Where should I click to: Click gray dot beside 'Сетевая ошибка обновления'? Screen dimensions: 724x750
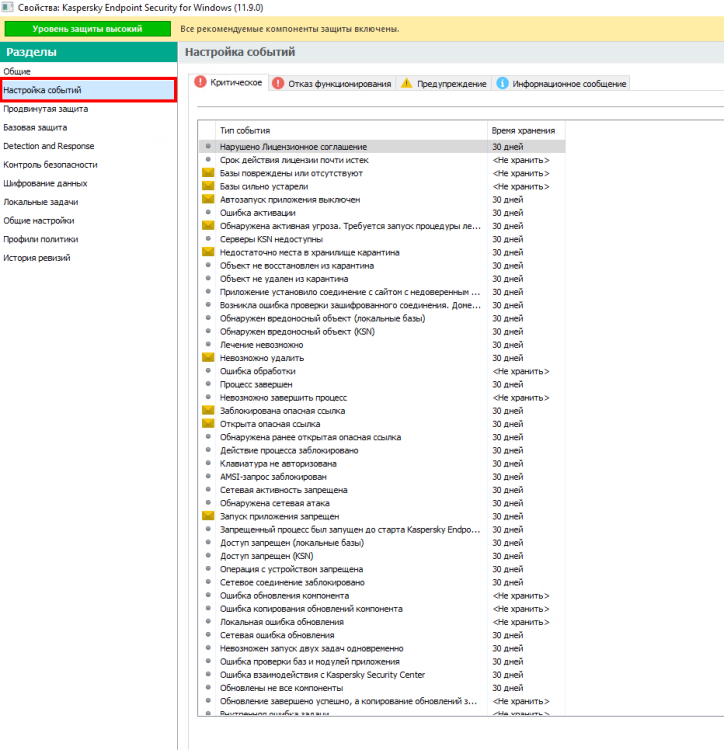(208, 634)
